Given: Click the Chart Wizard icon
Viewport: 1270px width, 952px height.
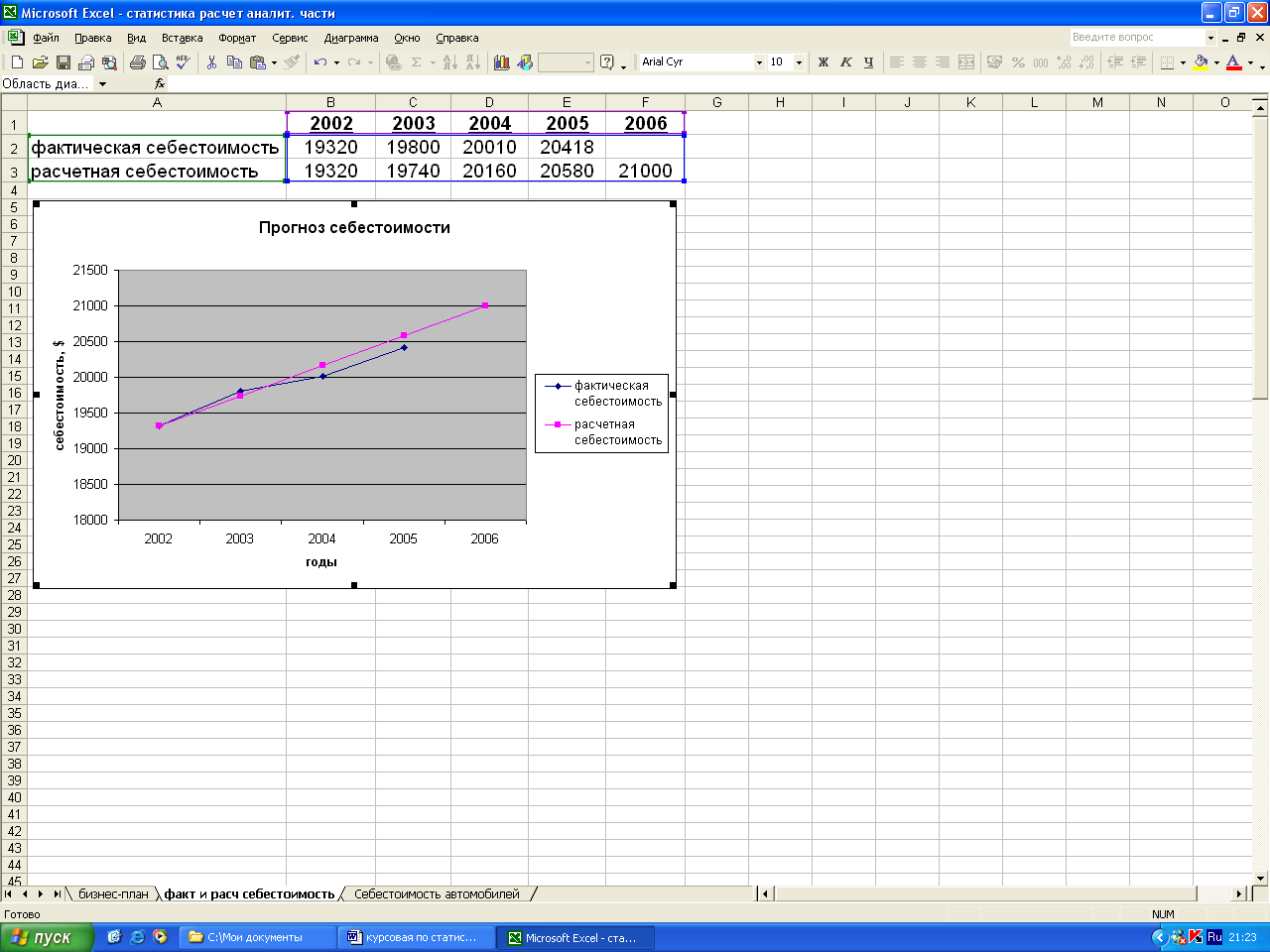Looking at the screenshot, I should (x=502, y=62).
